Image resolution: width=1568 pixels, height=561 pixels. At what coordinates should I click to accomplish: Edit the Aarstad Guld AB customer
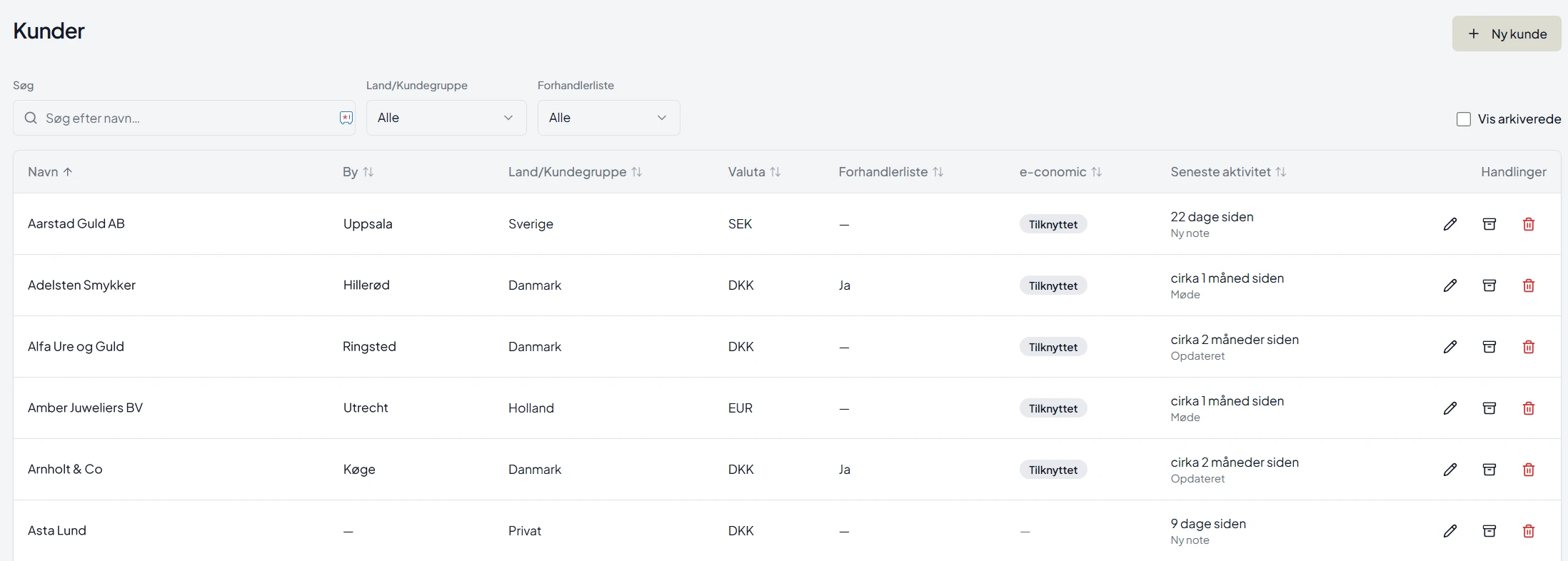(x=1450, y=224)
